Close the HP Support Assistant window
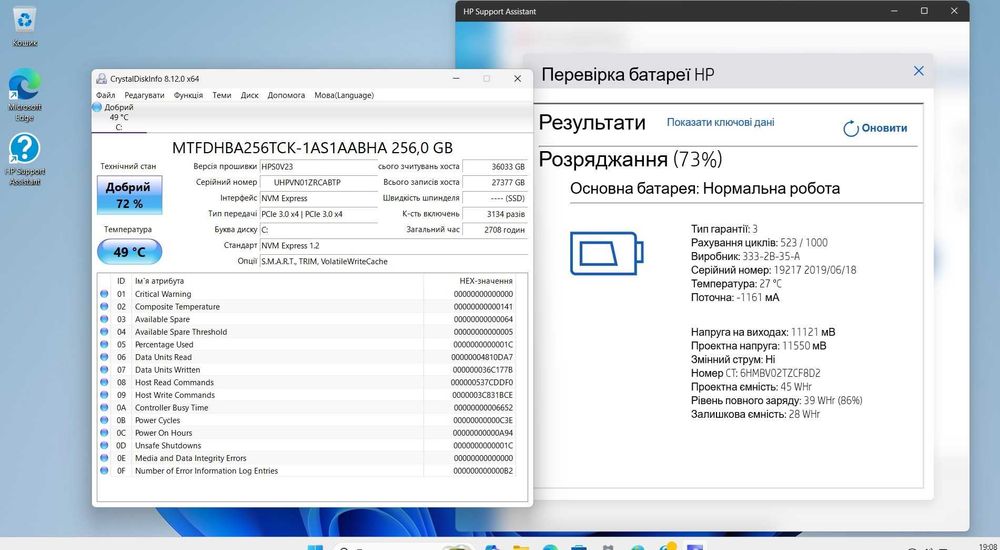Screen dimensions: 1000x550 tap(954, 11)
